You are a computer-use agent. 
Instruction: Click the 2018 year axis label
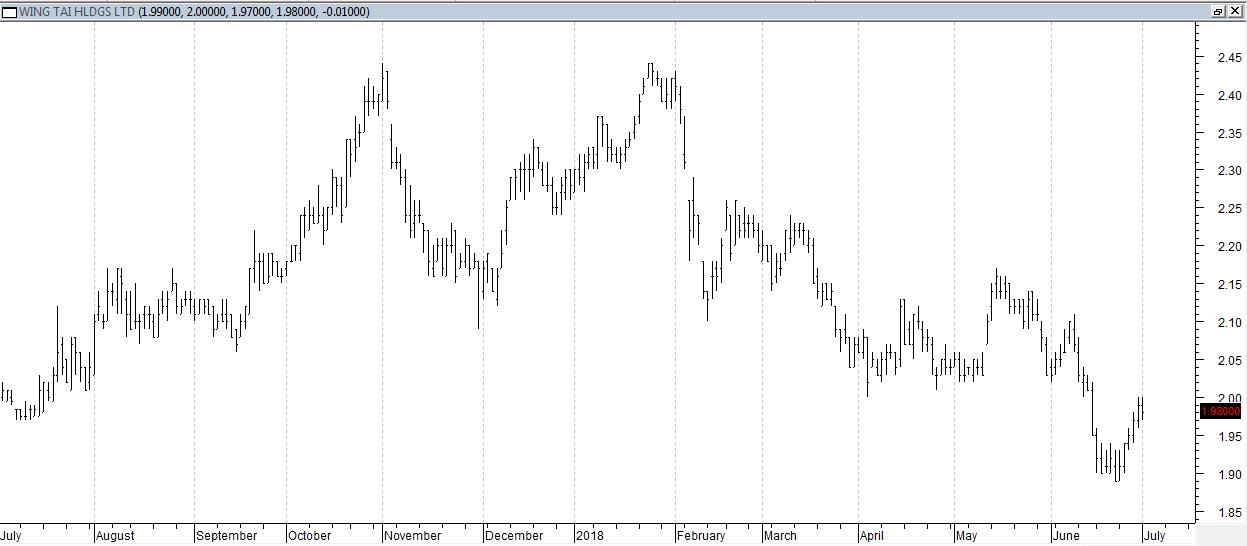click(x=592, y=536)
